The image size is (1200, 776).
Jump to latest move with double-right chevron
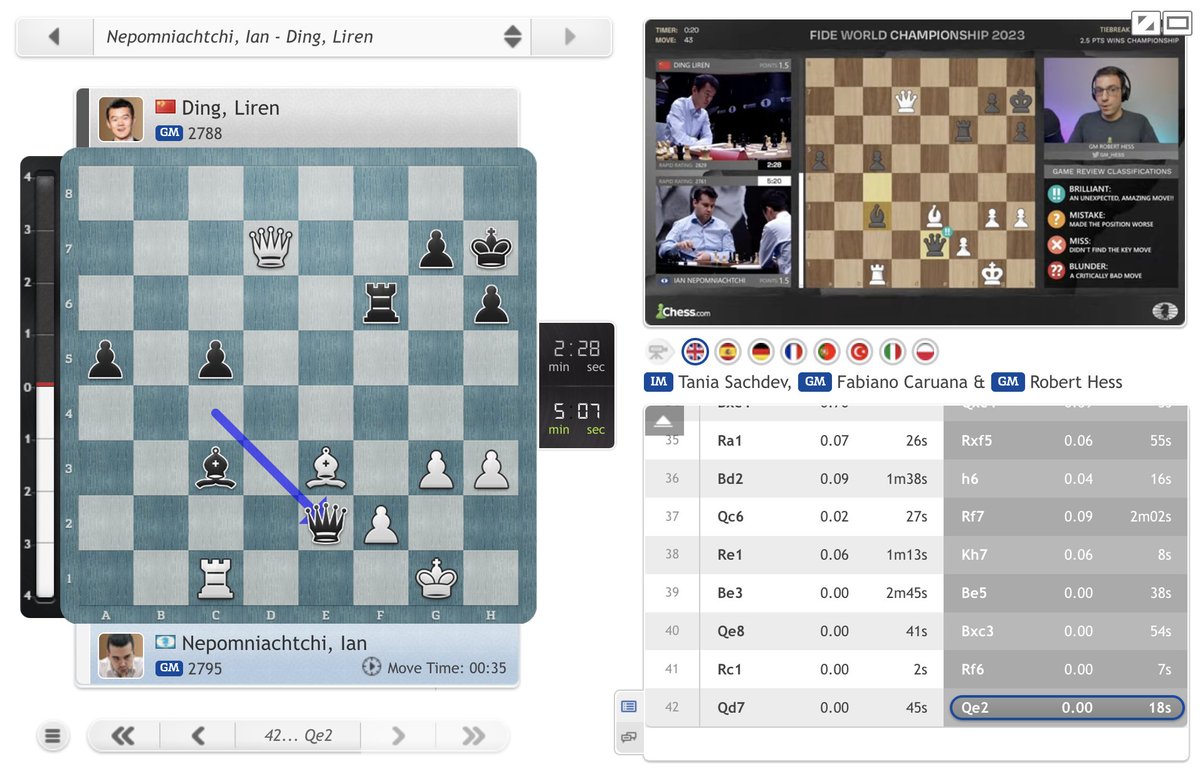(x=471, y=735)
